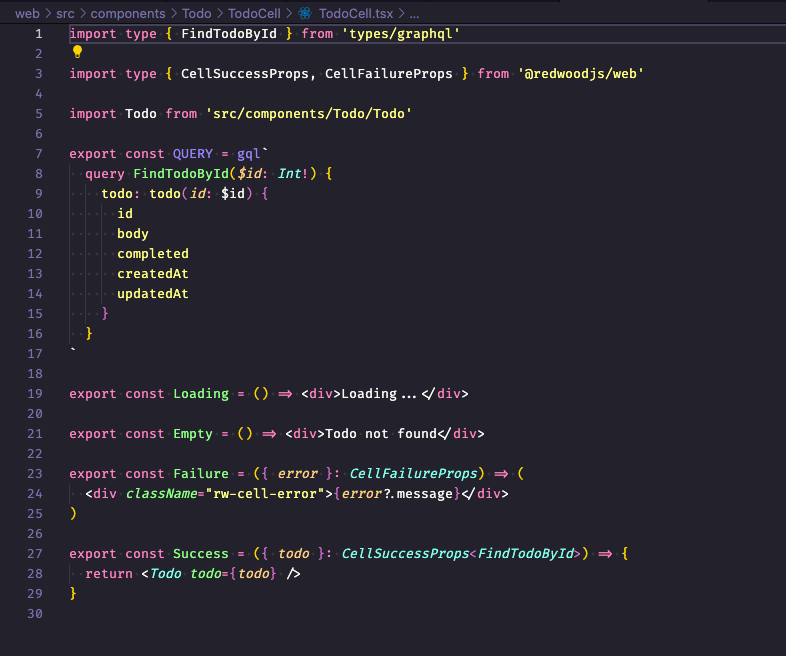Click the FindTodoById query name on line 8
The height and width of the screenshot is (656, 786).
click(181, 174)
